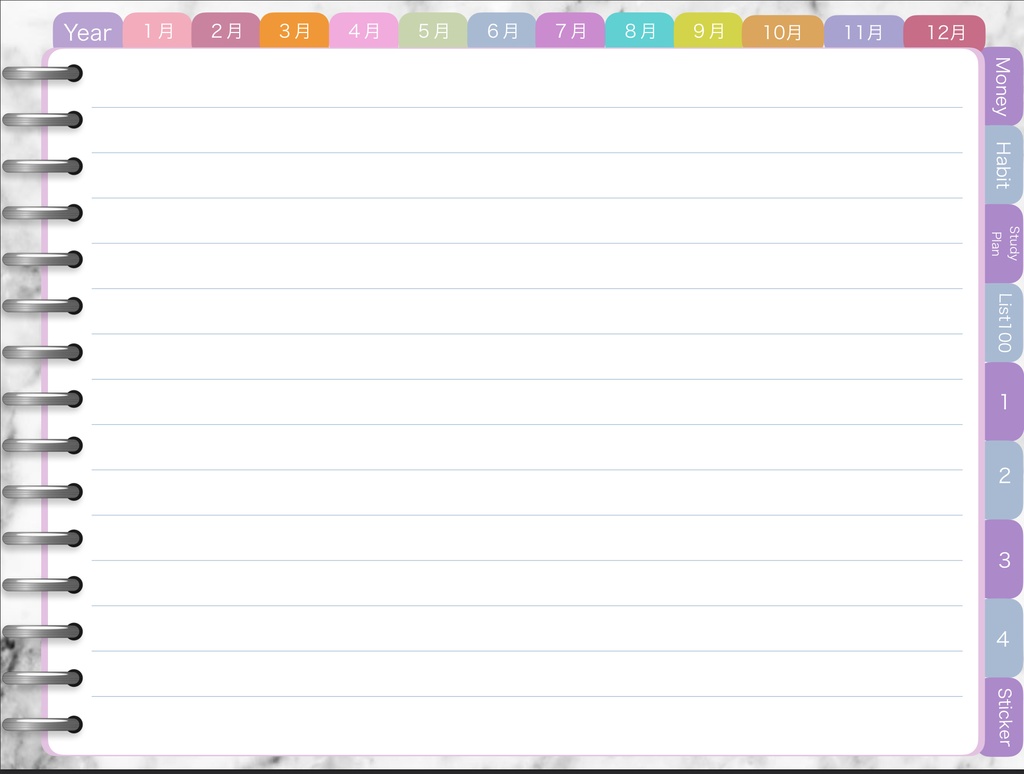Go to the teal 8月 tab

click(639, 31)
